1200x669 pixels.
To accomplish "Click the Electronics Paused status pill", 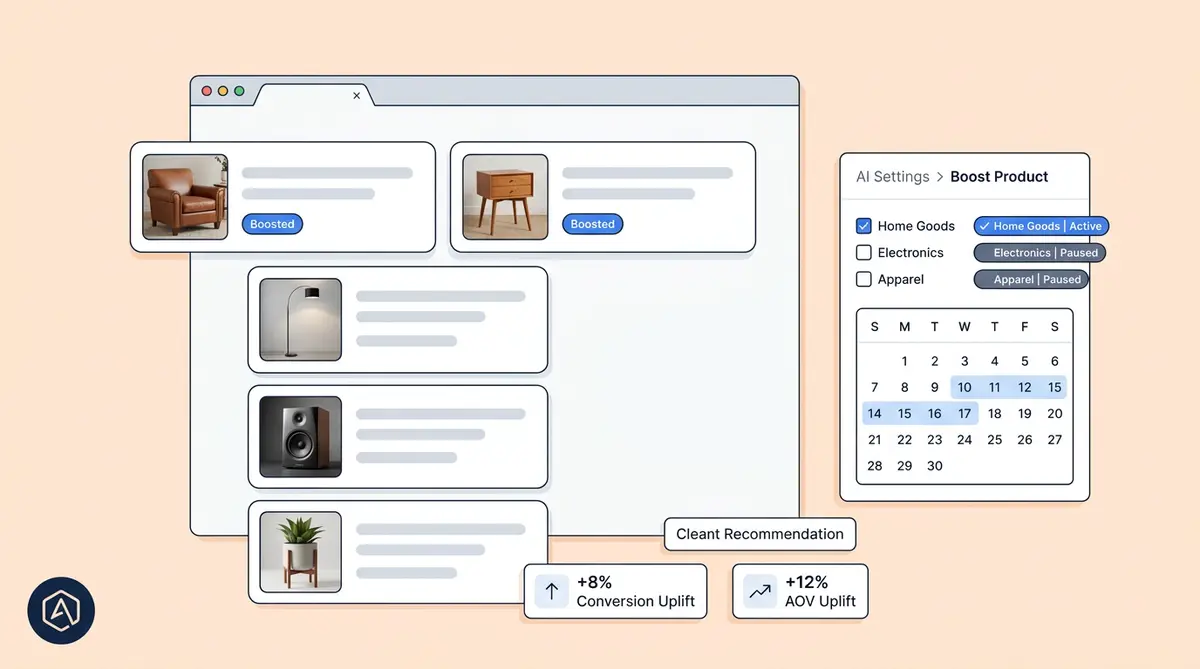I will point(1039,252).
